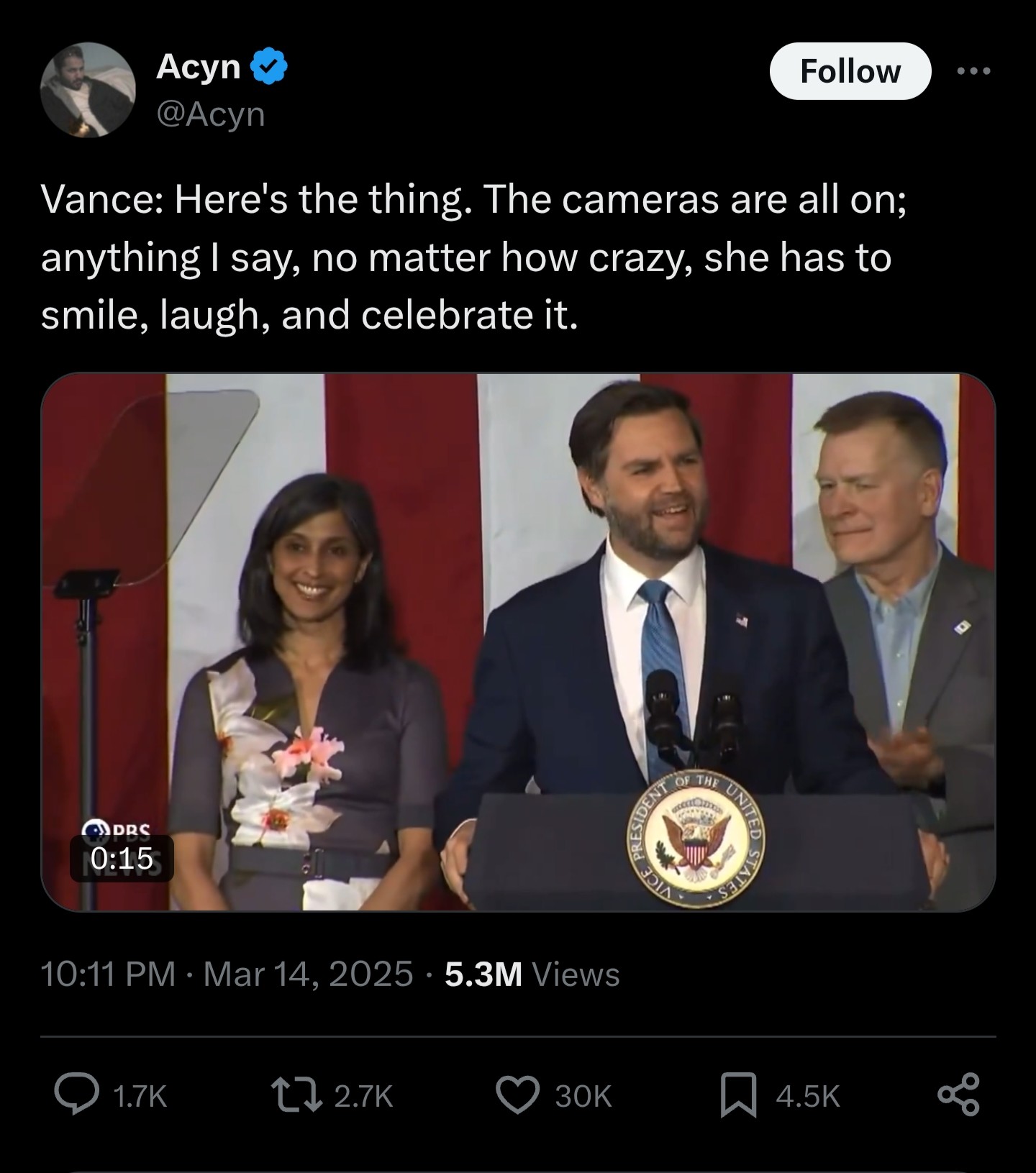1036x1173 pixels.
Task: Open the @Acyn handle link
Action: coord(211,114)
